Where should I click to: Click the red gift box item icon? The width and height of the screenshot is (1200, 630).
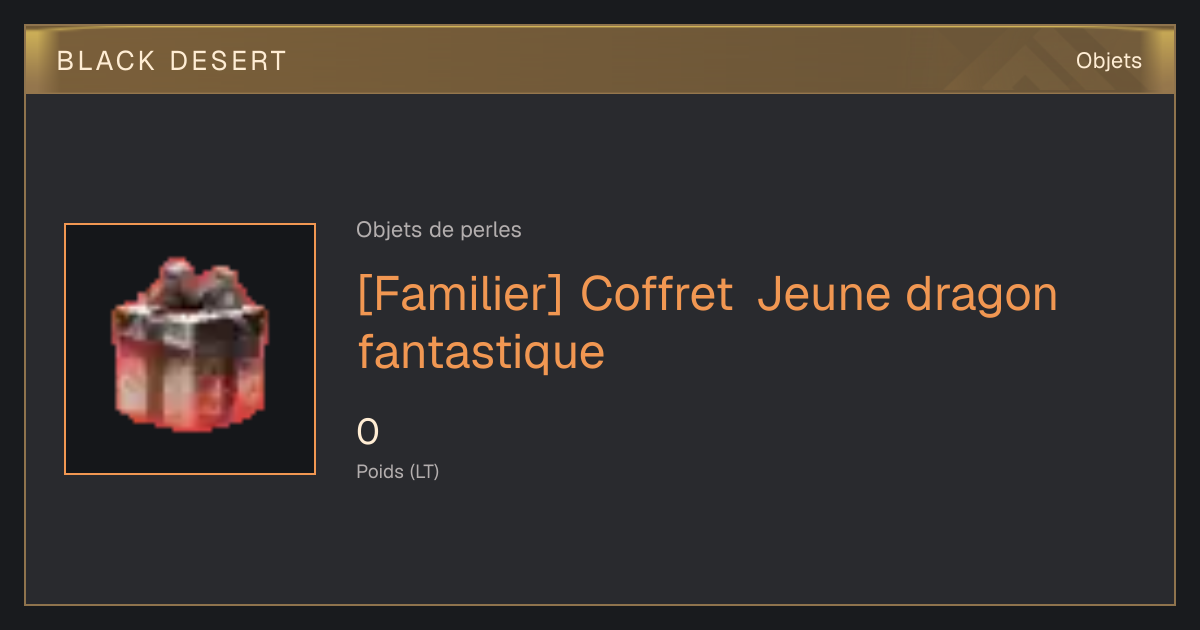pos(190,345)
